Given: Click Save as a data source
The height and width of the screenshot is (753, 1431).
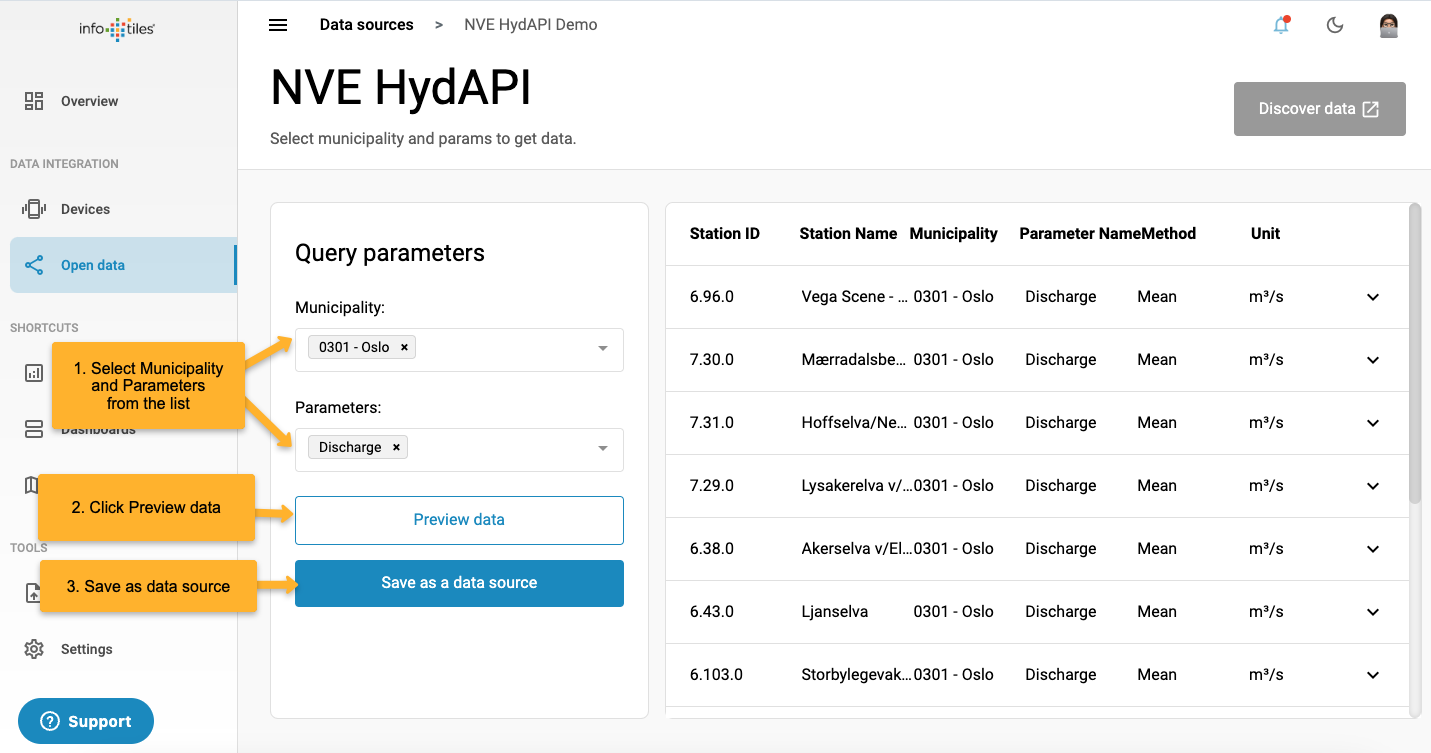Looking at the screenshot, I should click(459, 583).
